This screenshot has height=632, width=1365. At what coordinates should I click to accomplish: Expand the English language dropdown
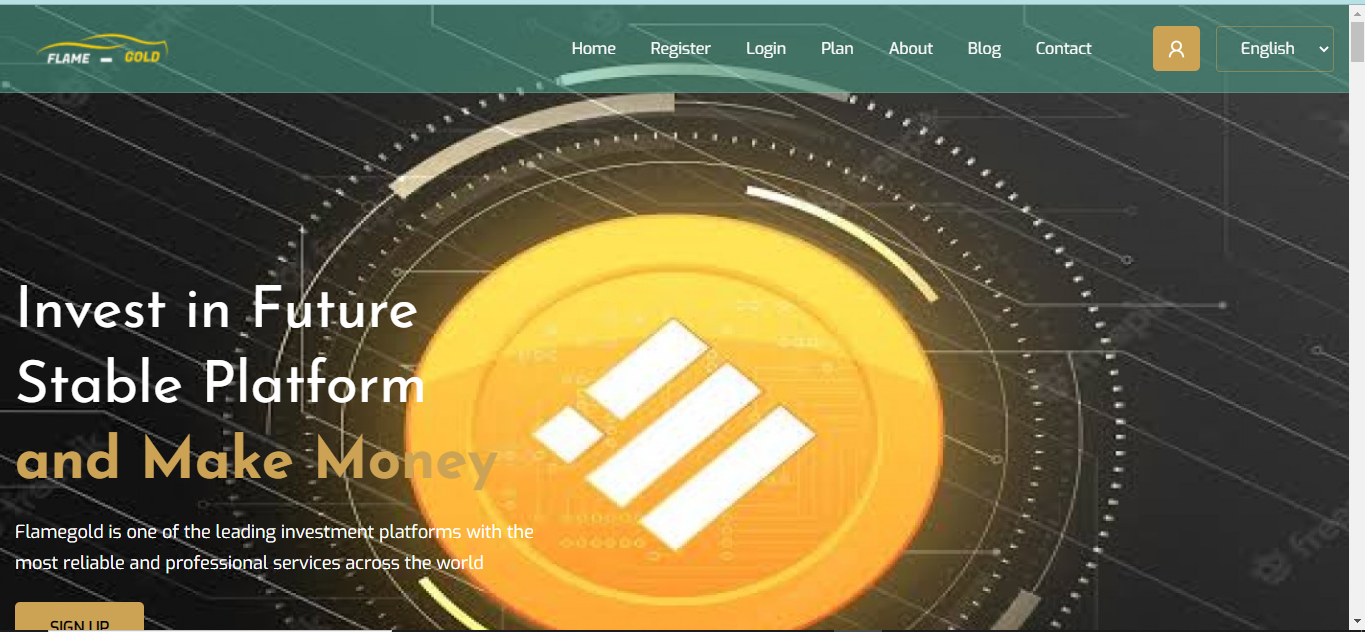coord(1274,49)
